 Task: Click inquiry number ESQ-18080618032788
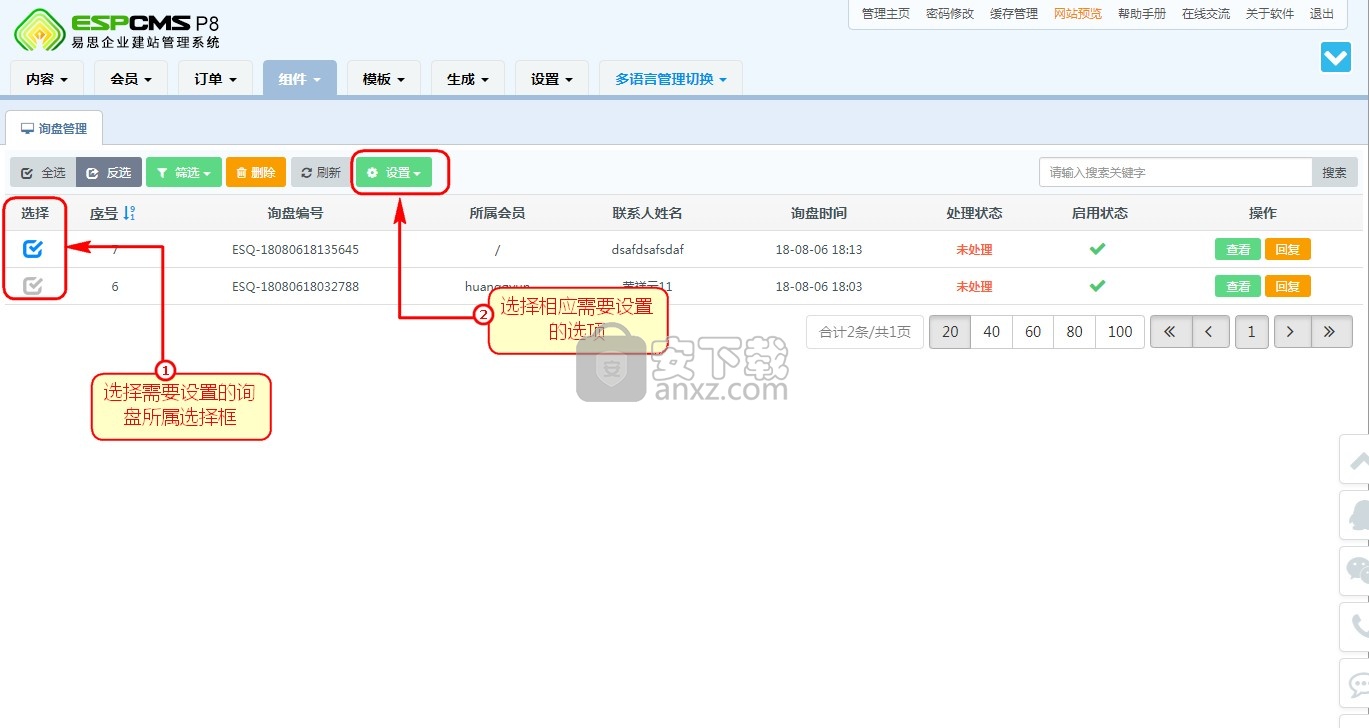295,287
